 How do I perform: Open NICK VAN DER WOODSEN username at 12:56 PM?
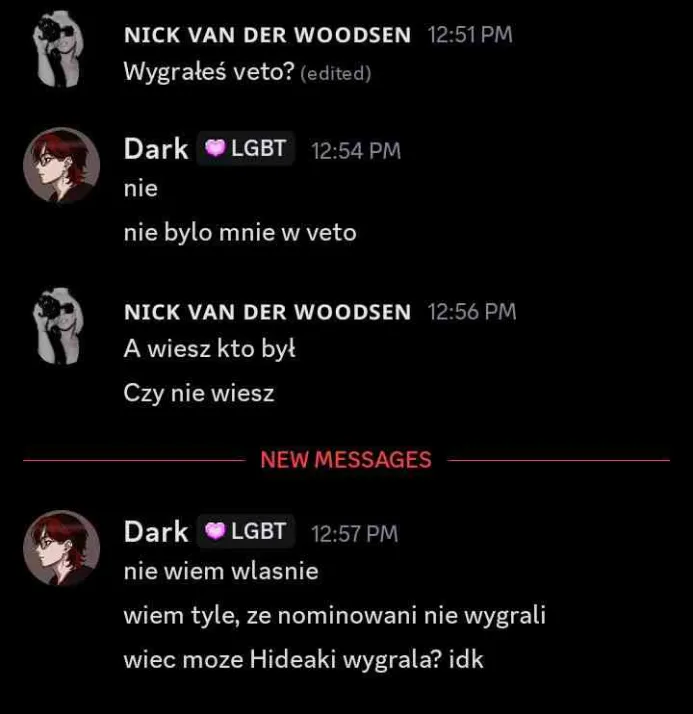267,312
